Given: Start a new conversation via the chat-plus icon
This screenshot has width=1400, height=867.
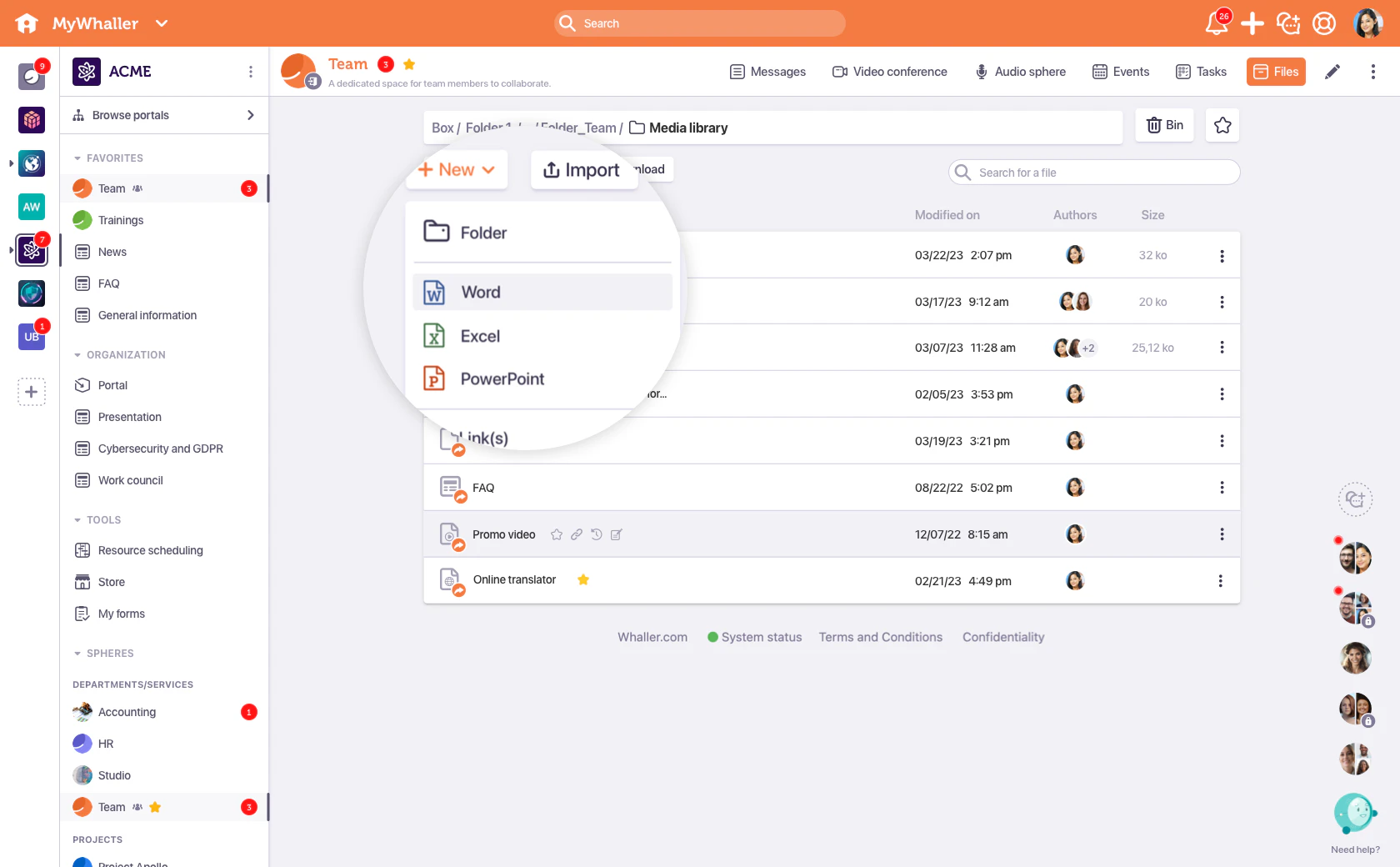Looking at the screenshot, I should tap(1287, 23).
